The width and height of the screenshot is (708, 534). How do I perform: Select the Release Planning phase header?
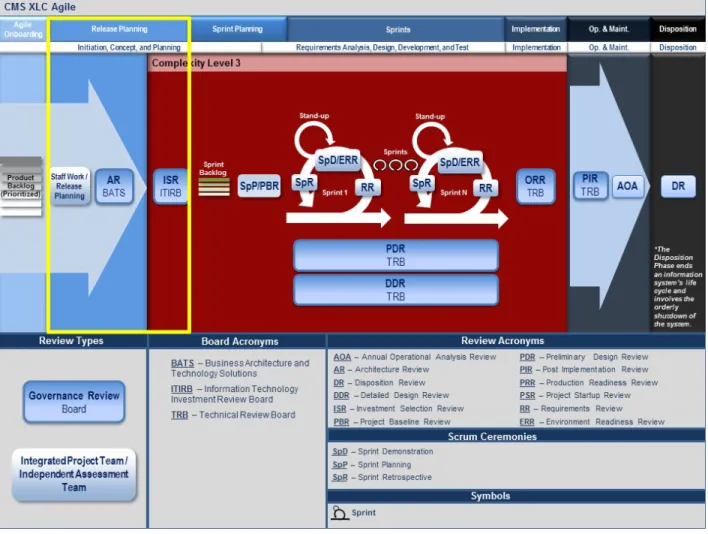point(119,29)
